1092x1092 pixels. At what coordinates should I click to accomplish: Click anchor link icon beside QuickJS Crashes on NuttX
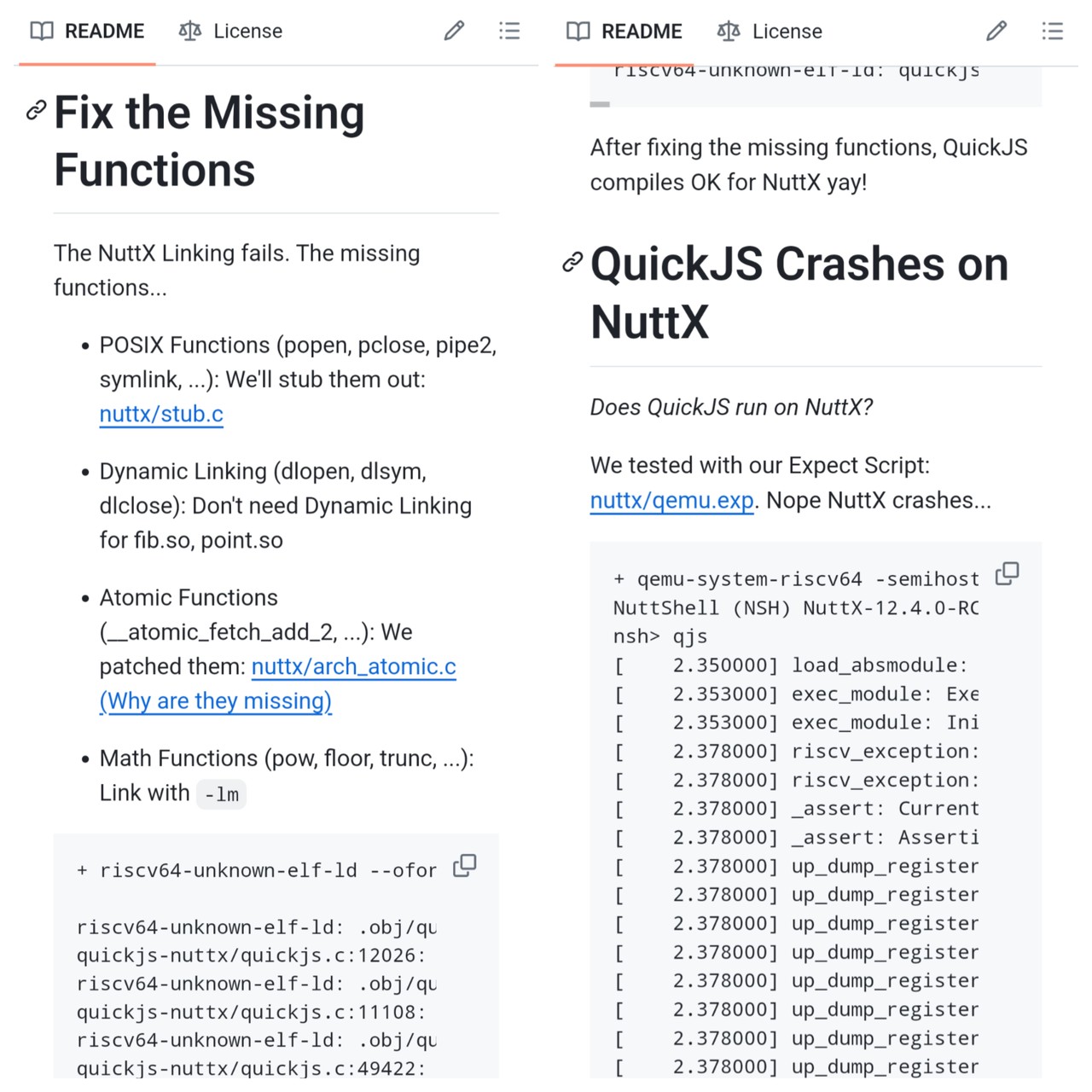tap(572, 262)
